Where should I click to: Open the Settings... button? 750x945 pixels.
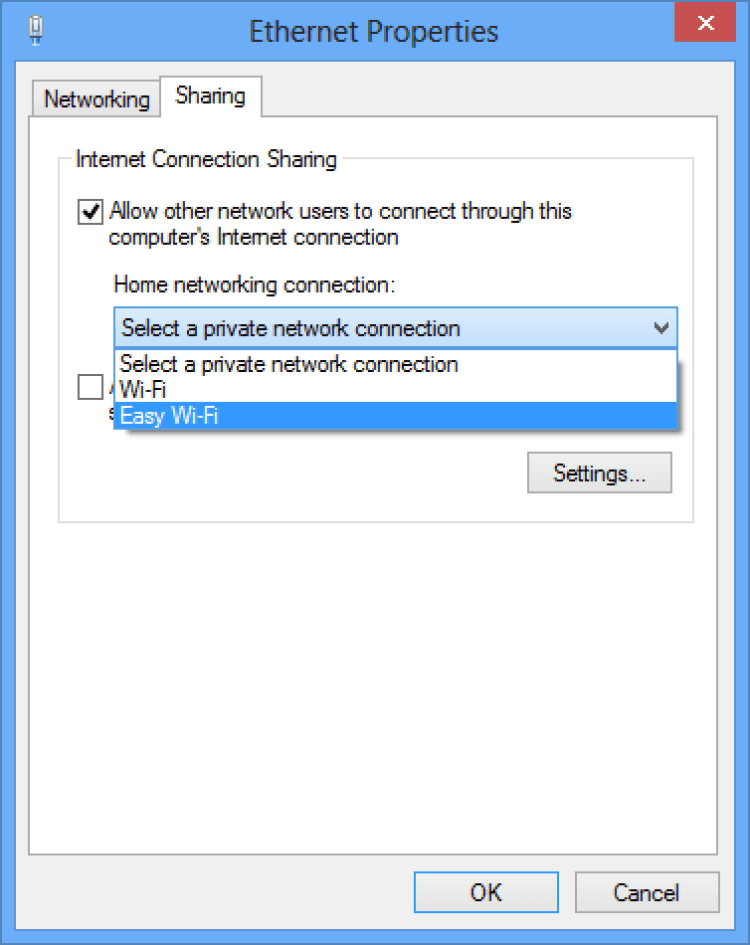[x=599, y=473]
